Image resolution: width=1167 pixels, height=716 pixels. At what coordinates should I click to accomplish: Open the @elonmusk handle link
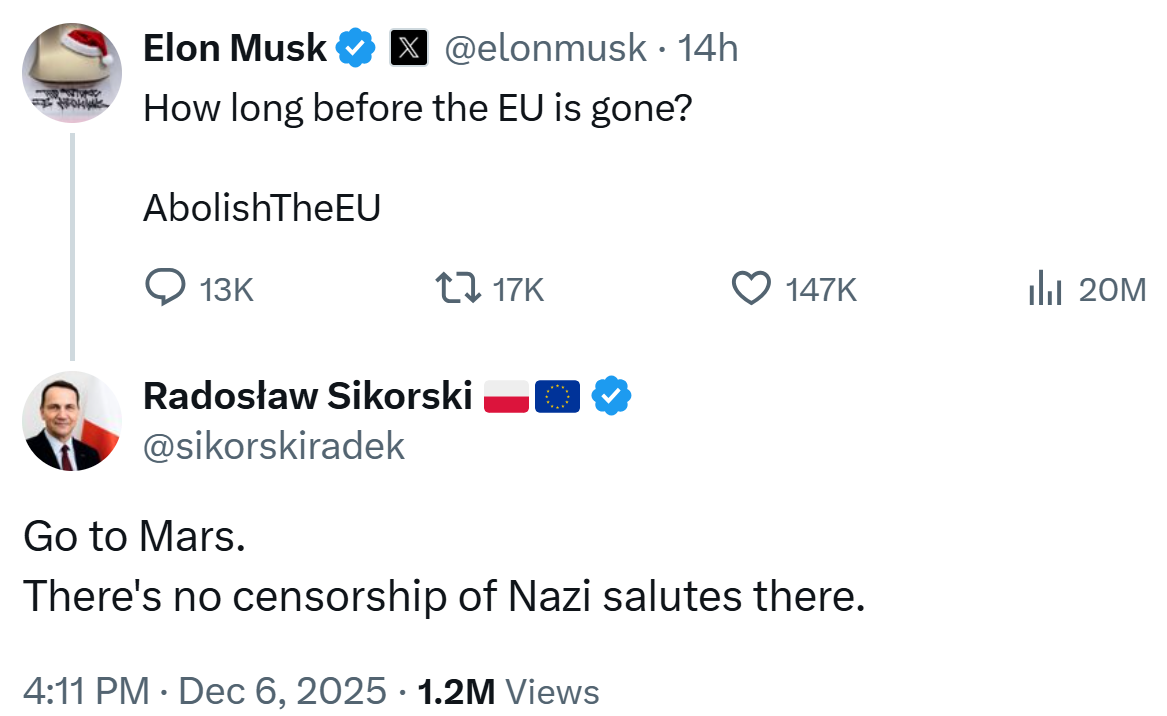[544, 48]
